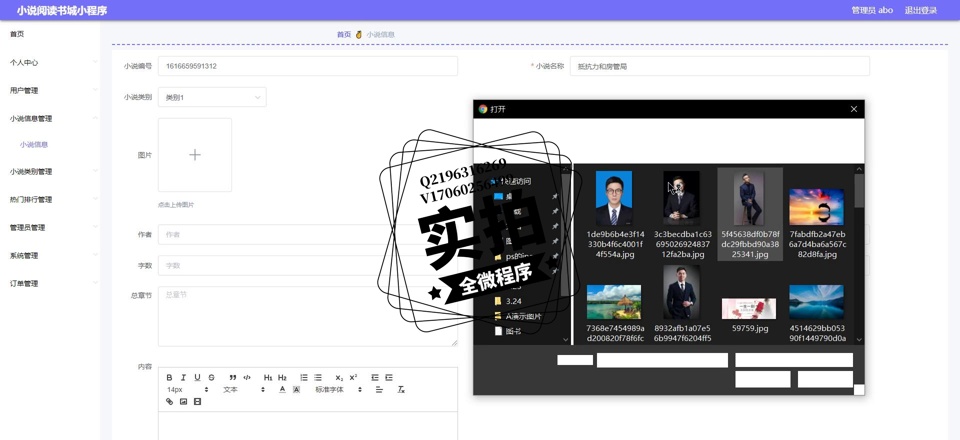This screenshot has height=440, width=960.
Task: Go to 首页 in the sidebar
Action: click(17, 34)
